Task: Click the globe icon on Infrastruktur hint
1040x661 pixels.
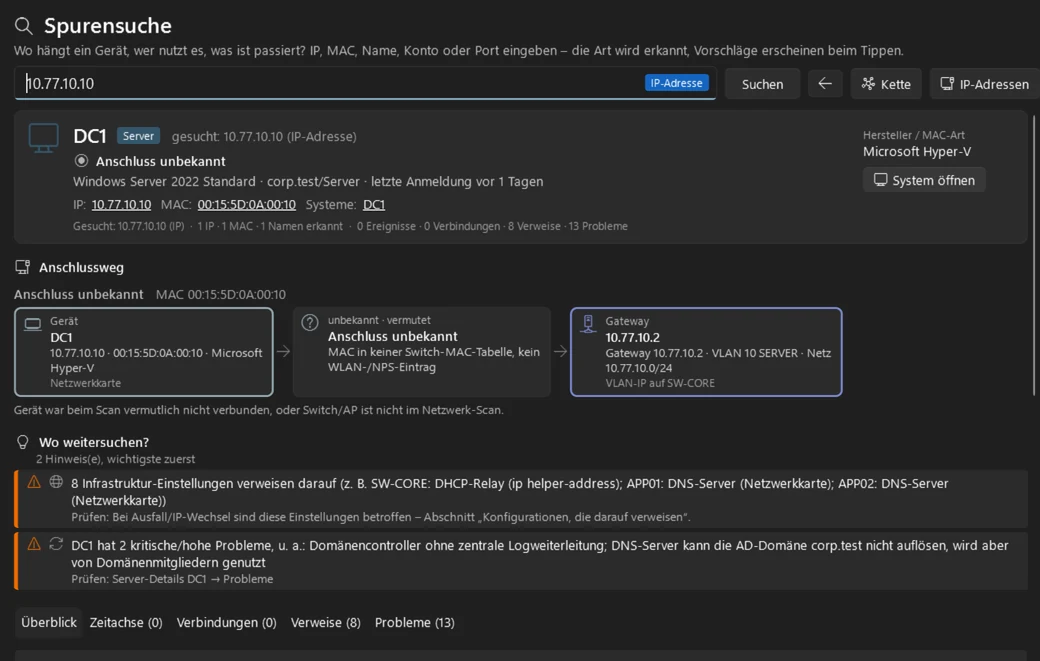Action: (56, 482)
